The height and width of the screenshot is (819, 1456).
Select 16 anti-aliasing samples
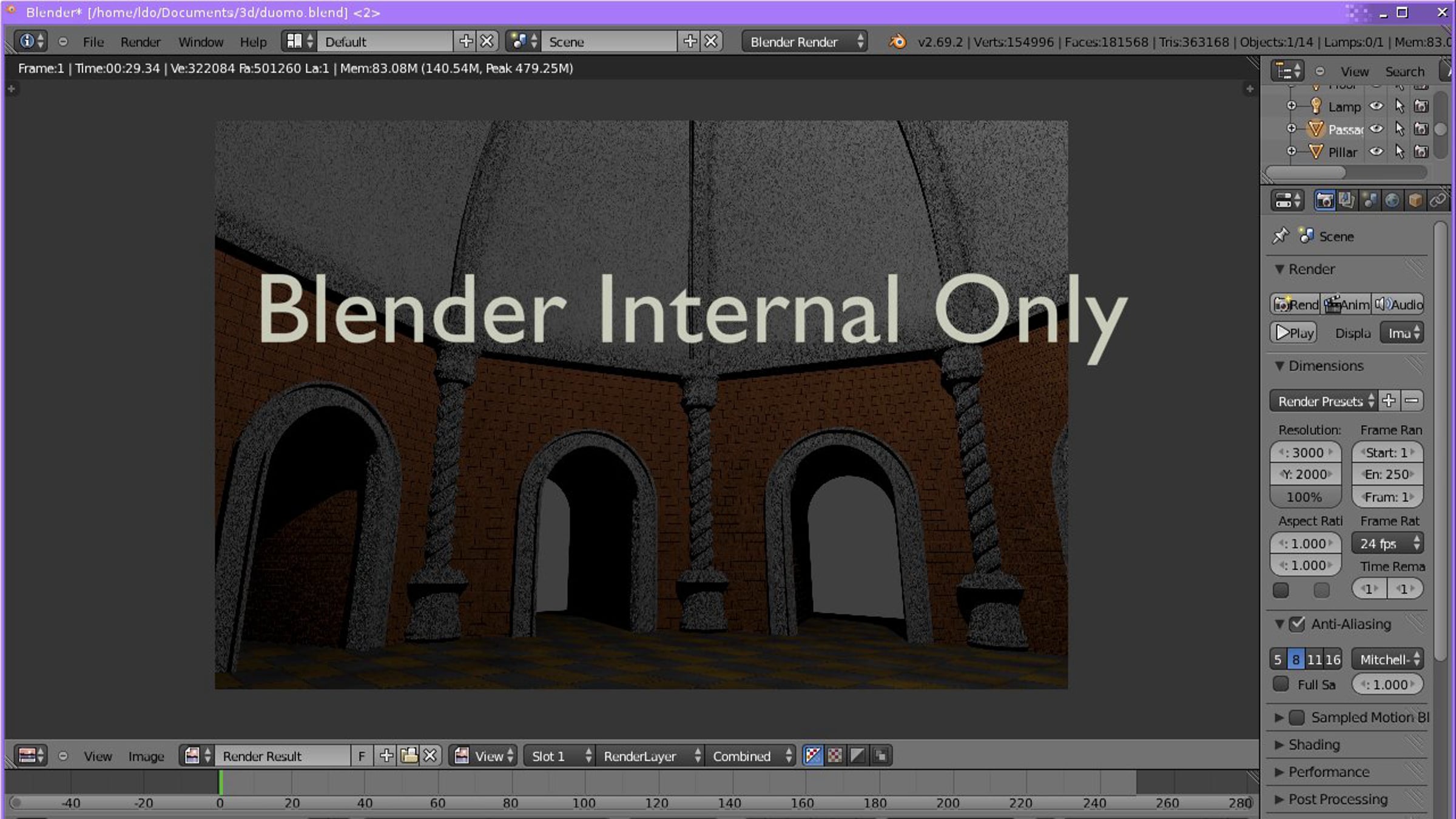click(x=1333, y=659)
